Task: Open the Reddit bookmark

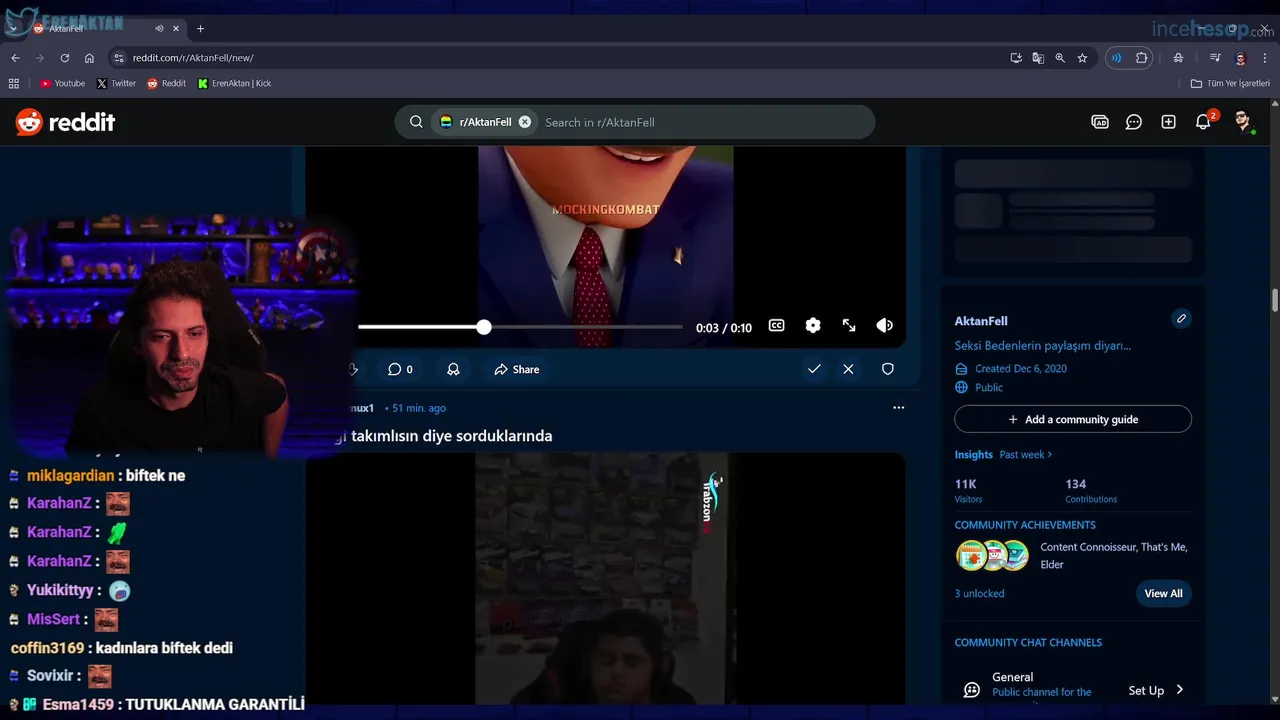Action: point(166,83)
